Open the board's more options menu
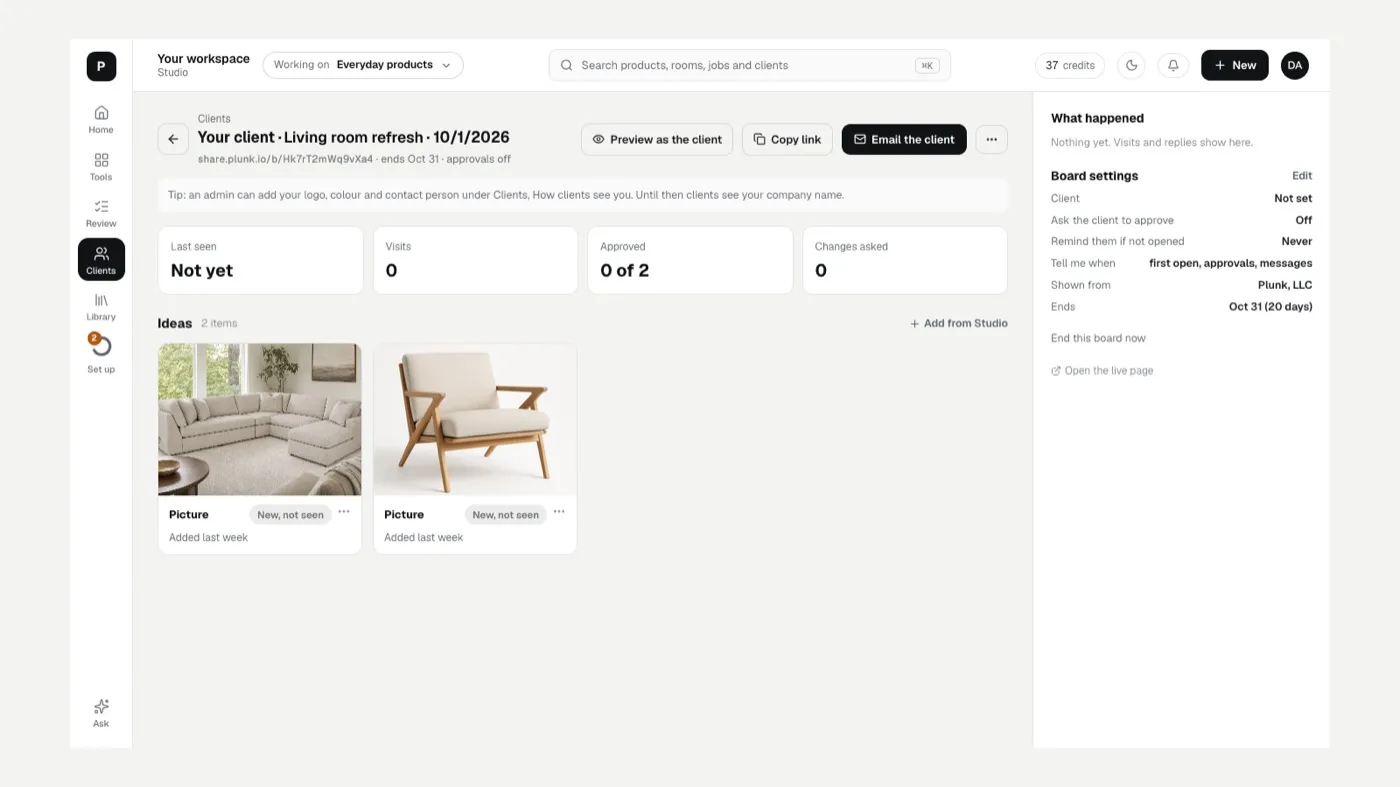 click(x=991, y=139)
